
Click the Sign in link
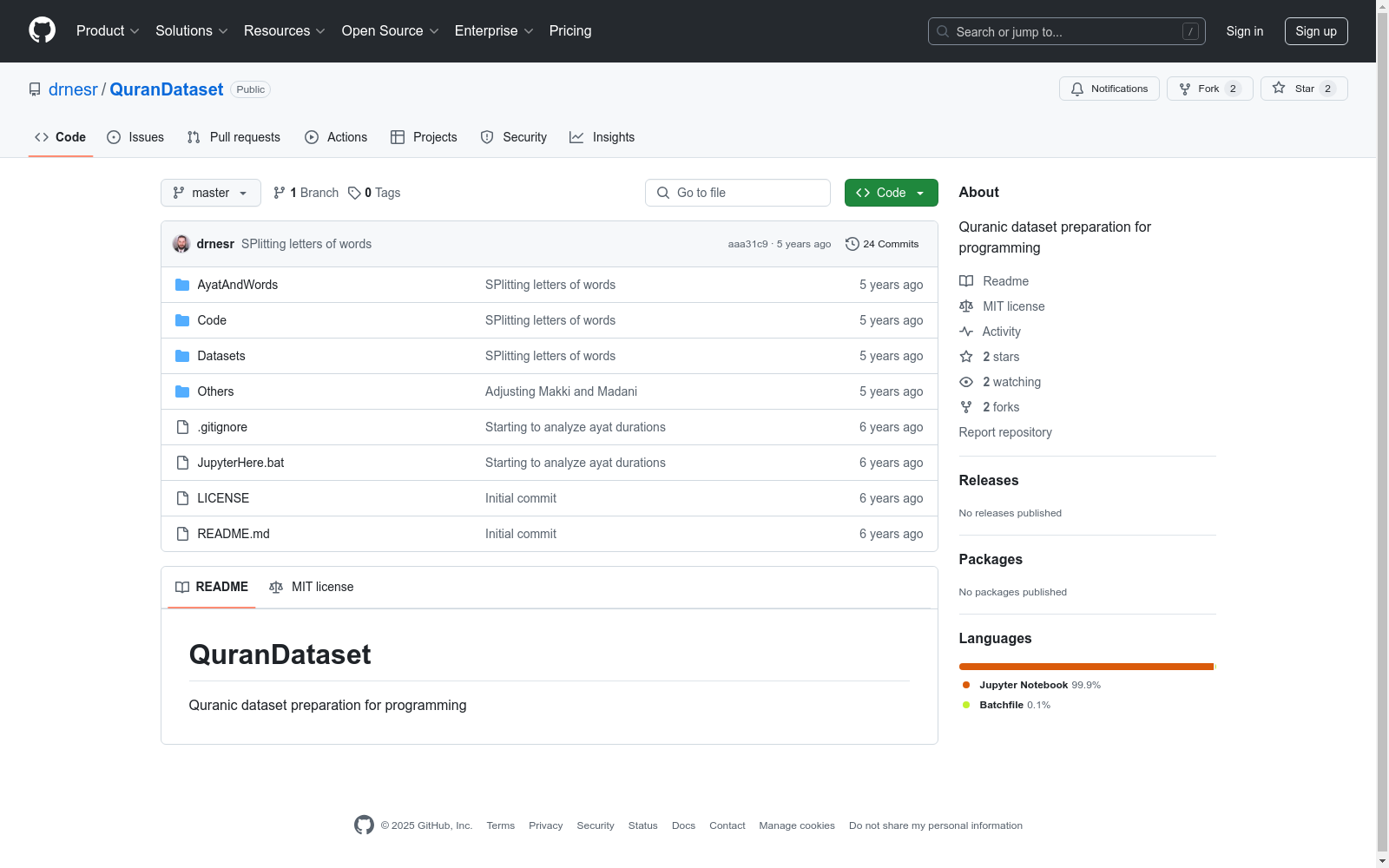tap(1245, 31)
